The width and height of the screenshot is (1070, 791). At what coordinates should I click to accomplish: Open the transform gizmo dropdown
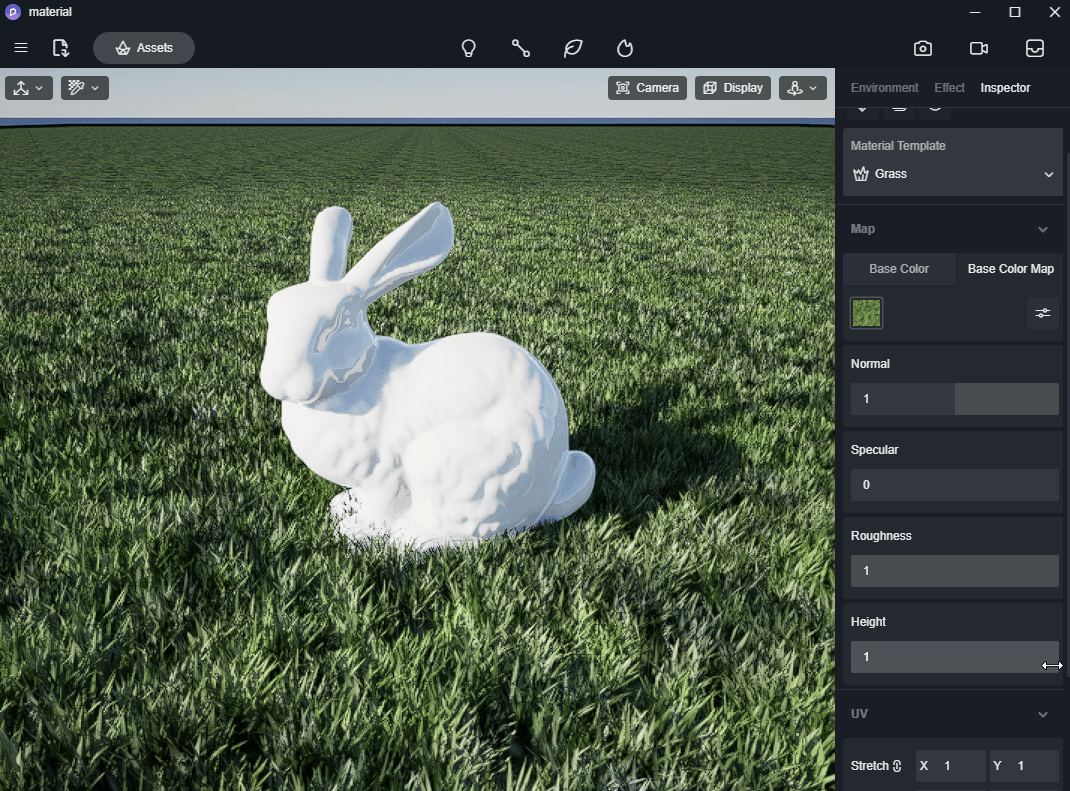pos(29,88)
